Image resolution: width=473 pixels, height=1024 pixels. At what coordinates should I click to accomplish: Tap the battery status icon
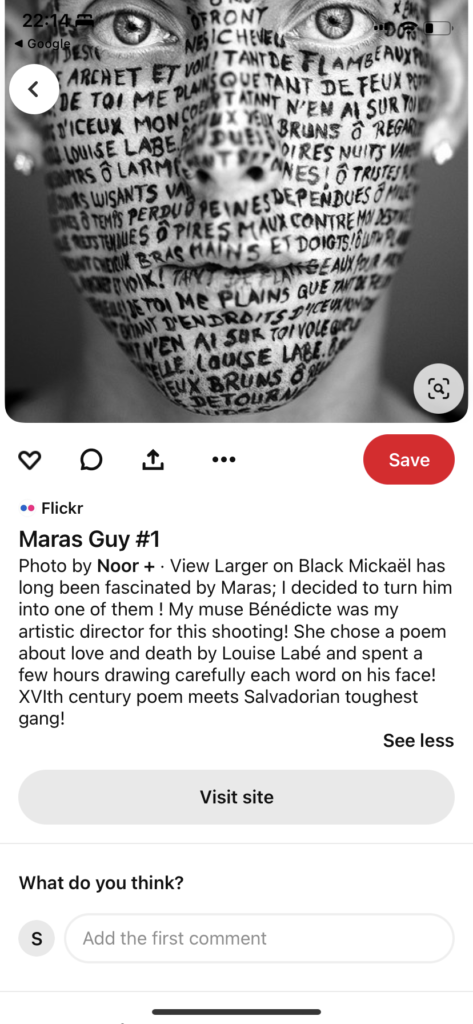tap(438, 28)
